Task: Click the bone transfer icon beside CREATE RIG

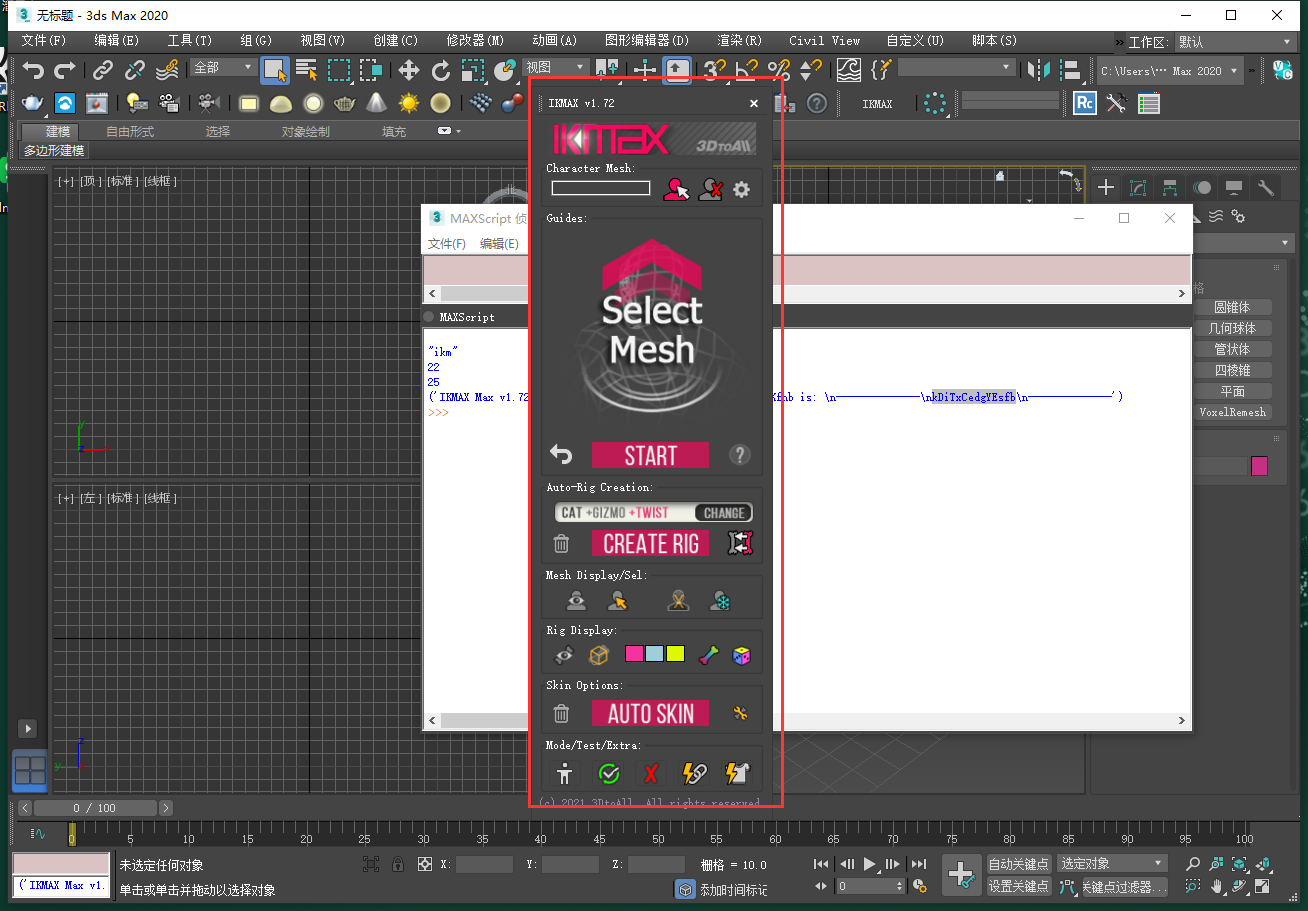Action: point(740,543)
